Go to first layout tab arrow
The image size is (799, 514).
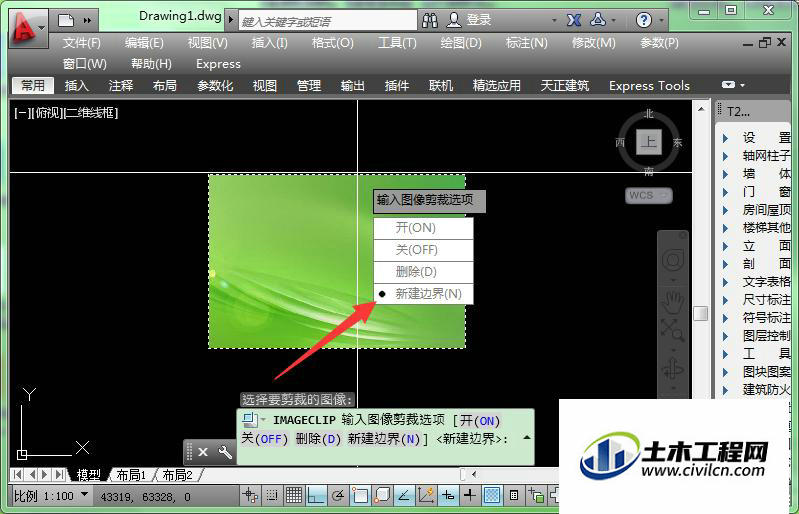click(17, 475)
